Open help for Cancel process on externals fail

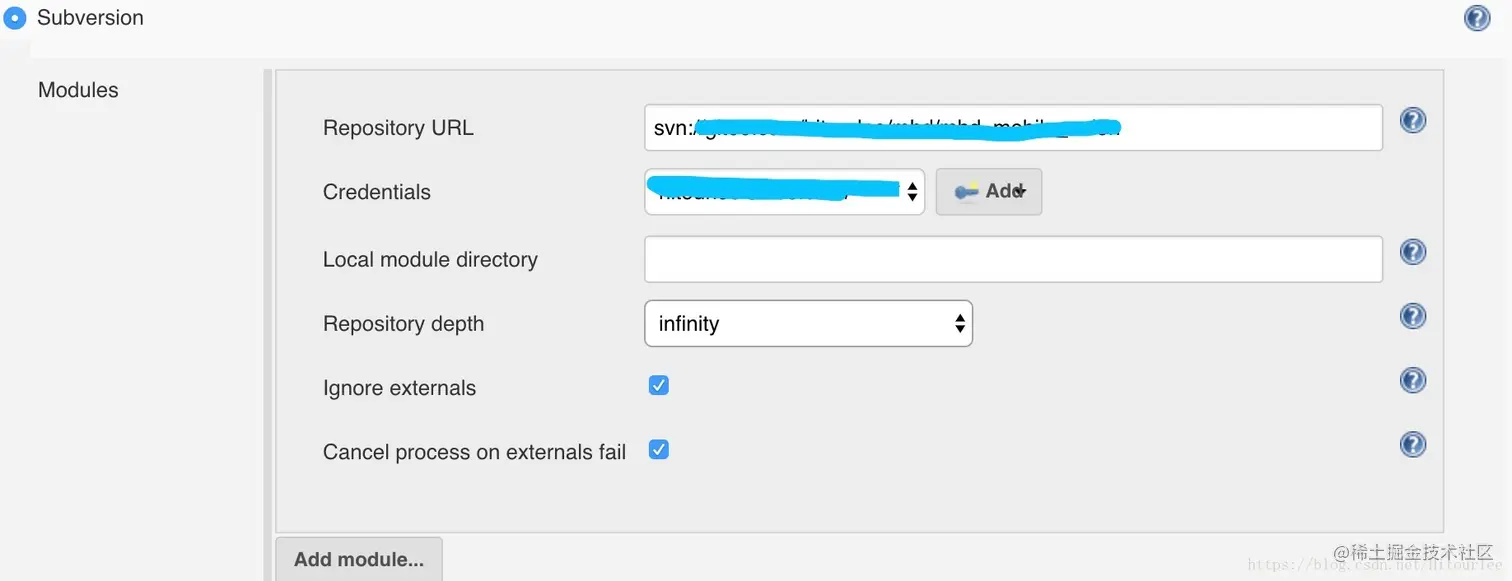1412,445
